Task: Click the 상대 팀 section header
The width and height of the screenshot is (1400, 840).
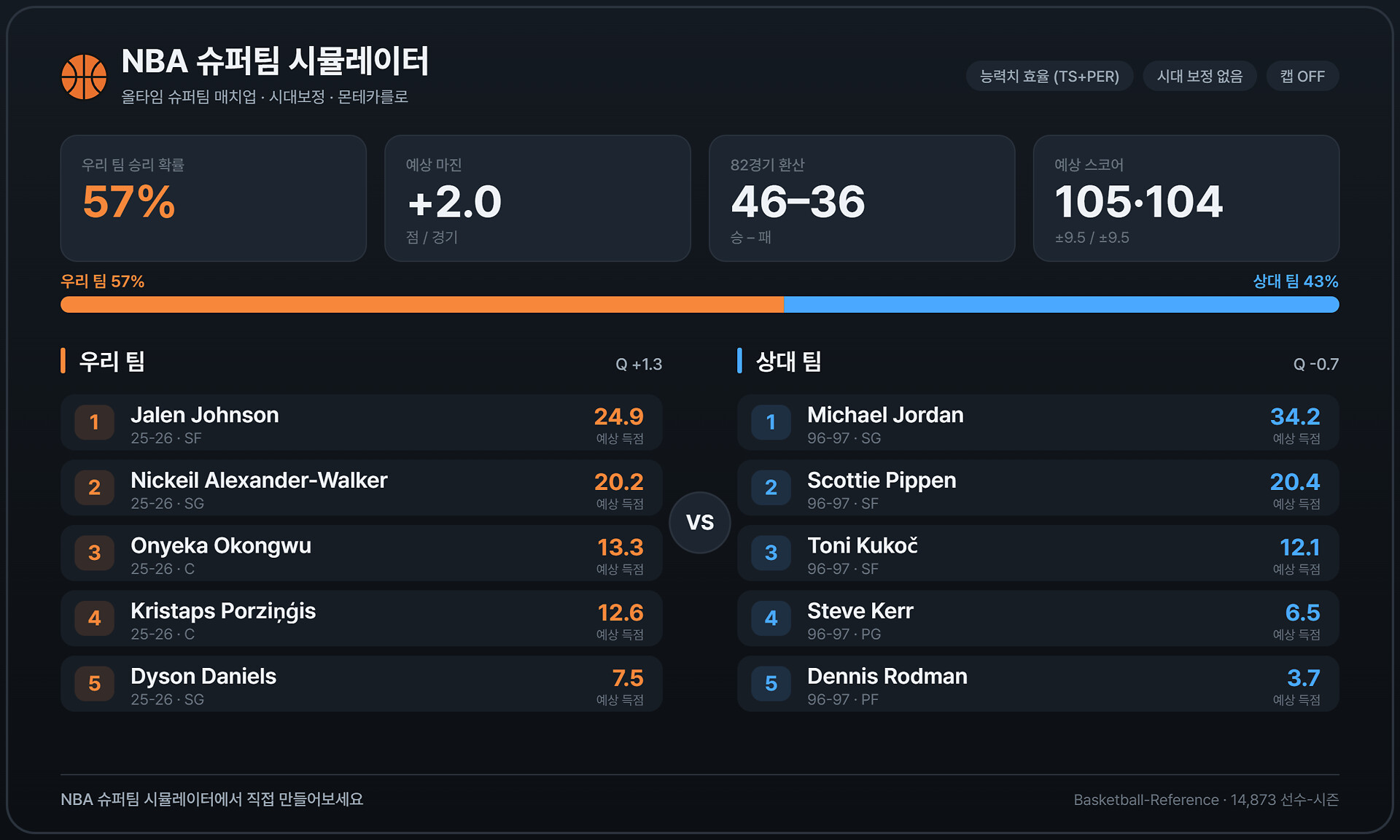Action: pyautogui.click(x=788, y=361)
